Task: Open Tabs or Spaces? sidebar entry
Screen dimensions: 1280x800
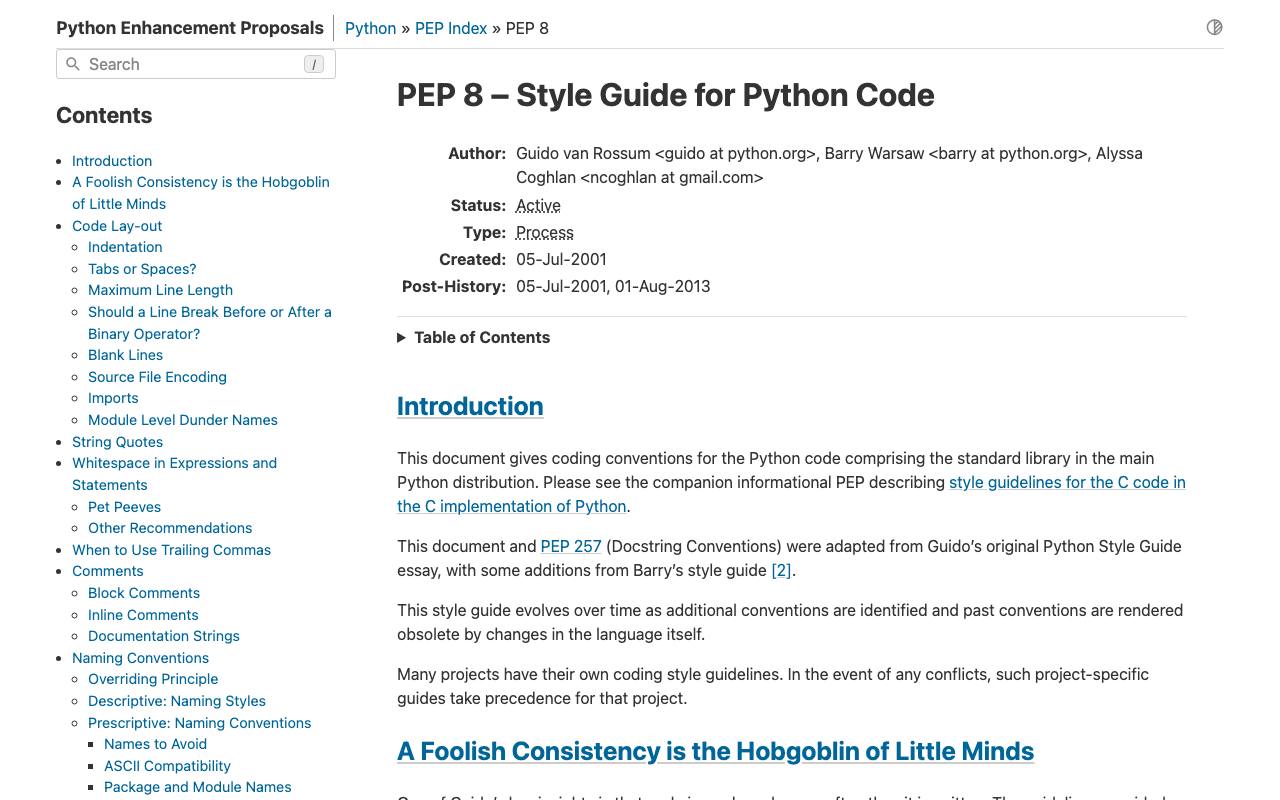Action: pos(142,269)
